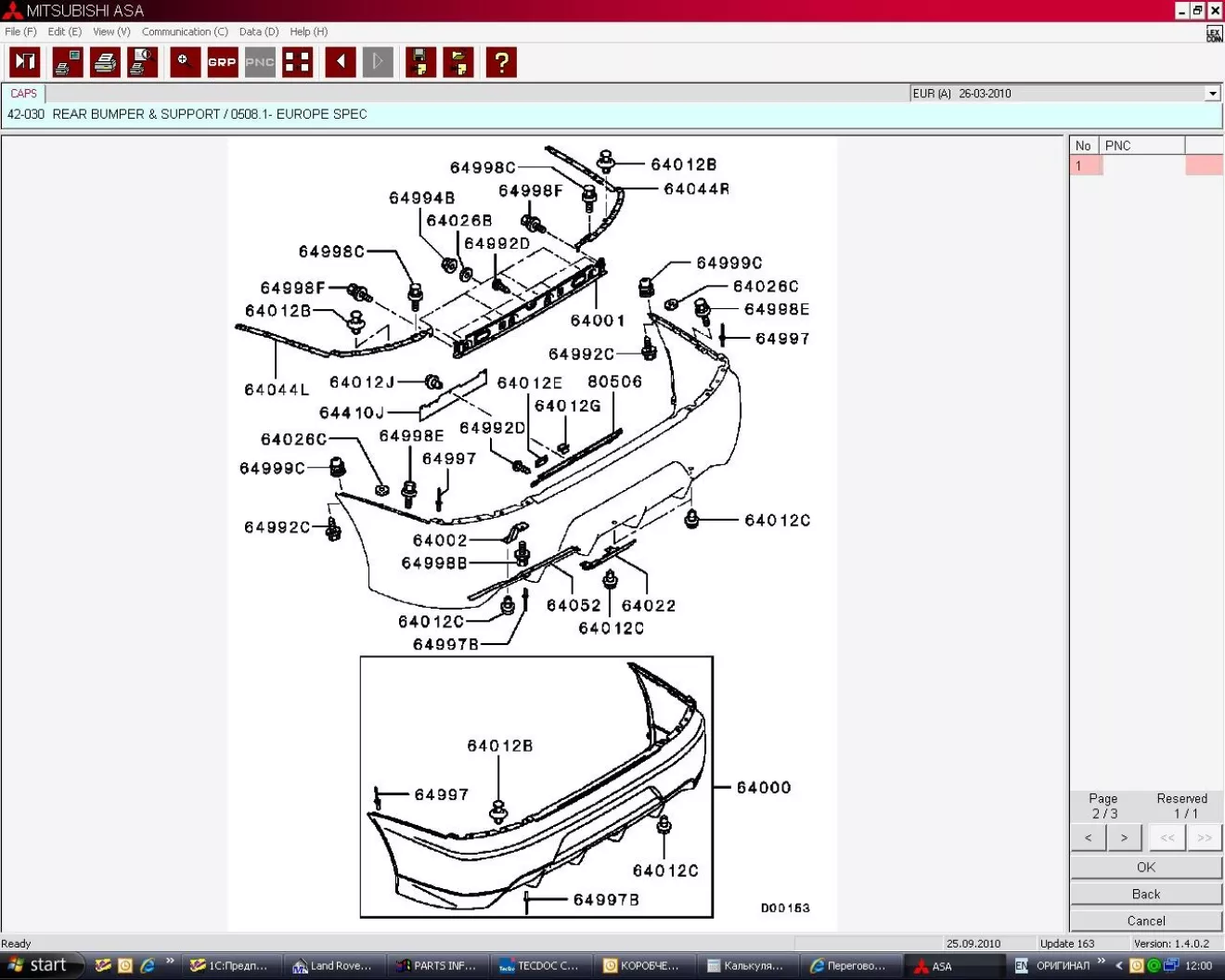The height and width of the screenshot is (980, 1225).
Task: Click the exit door toolbar icon
Action: click(25, 62)
